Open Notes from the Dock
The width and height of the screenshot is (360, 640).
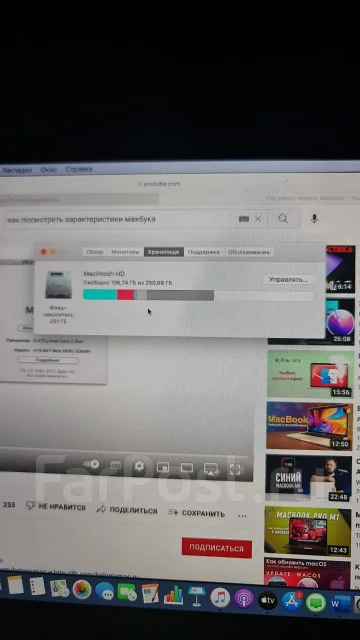(x=16, y=584)
